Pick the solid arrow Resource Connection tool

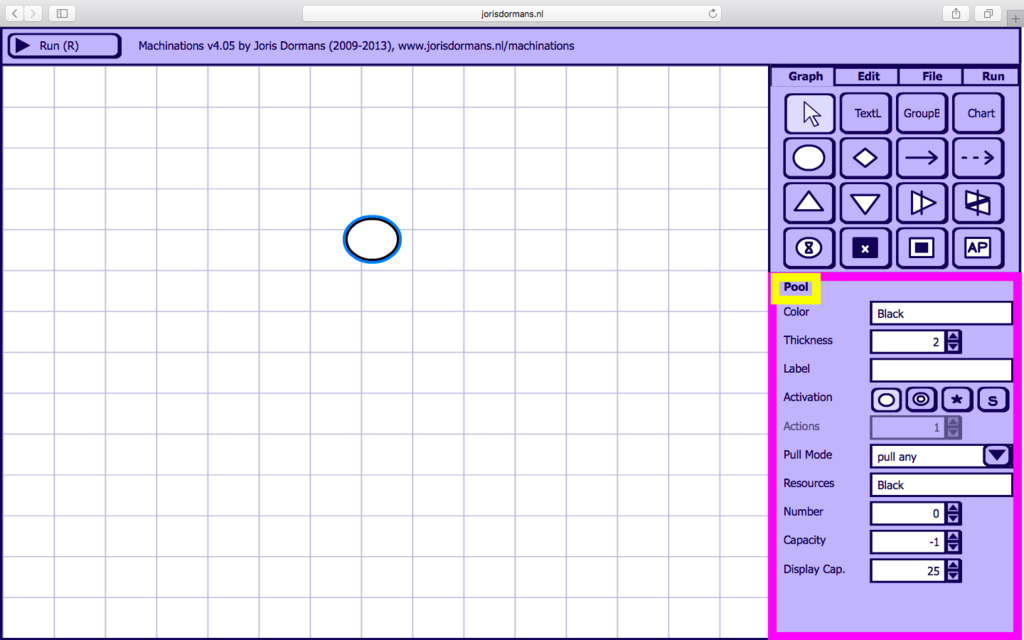[921, 158]
